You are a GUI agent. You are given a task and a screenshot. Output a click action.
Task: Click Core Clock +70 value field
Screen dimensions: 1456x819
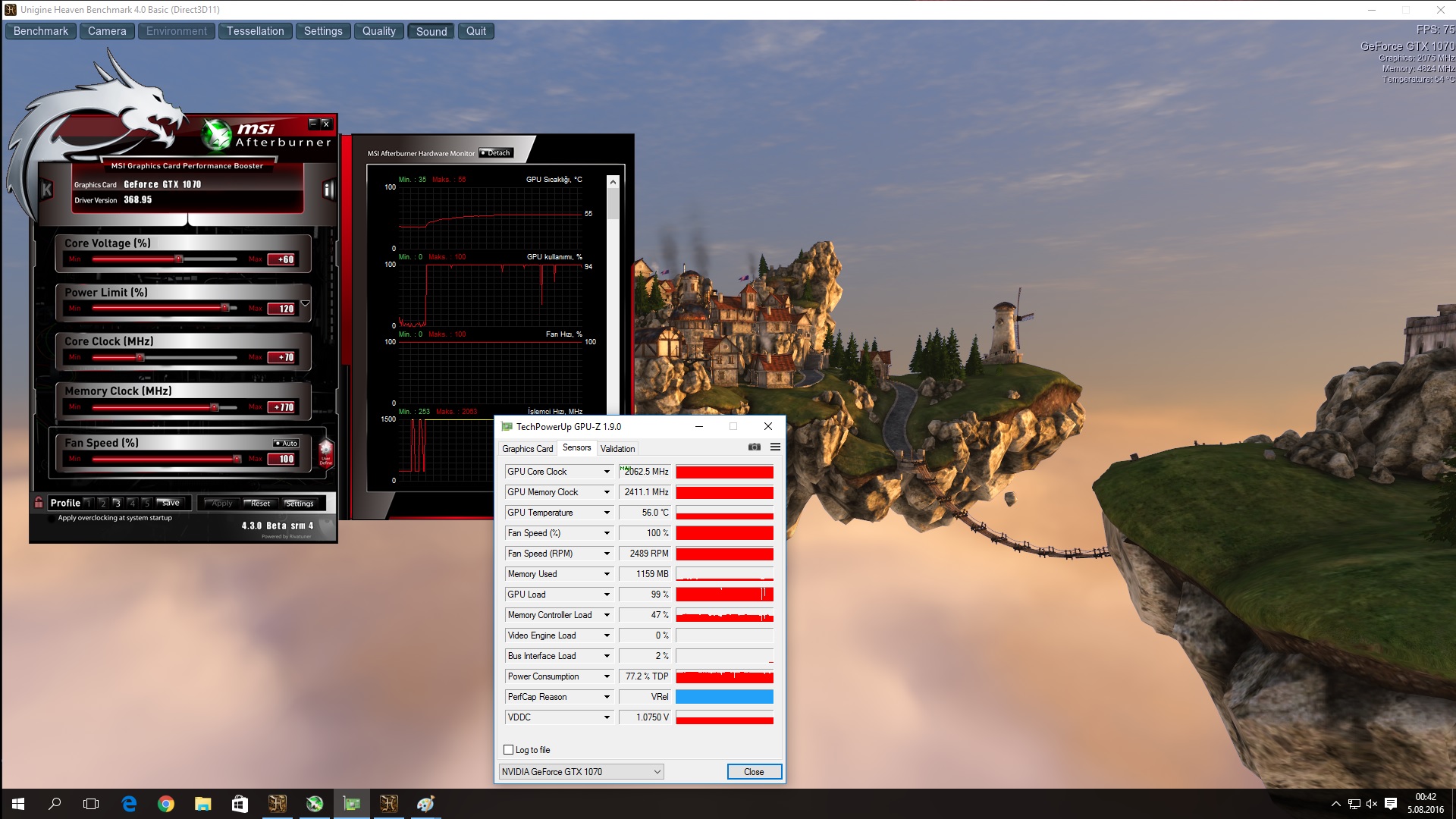pyautogui.click(x=282, y=357)
